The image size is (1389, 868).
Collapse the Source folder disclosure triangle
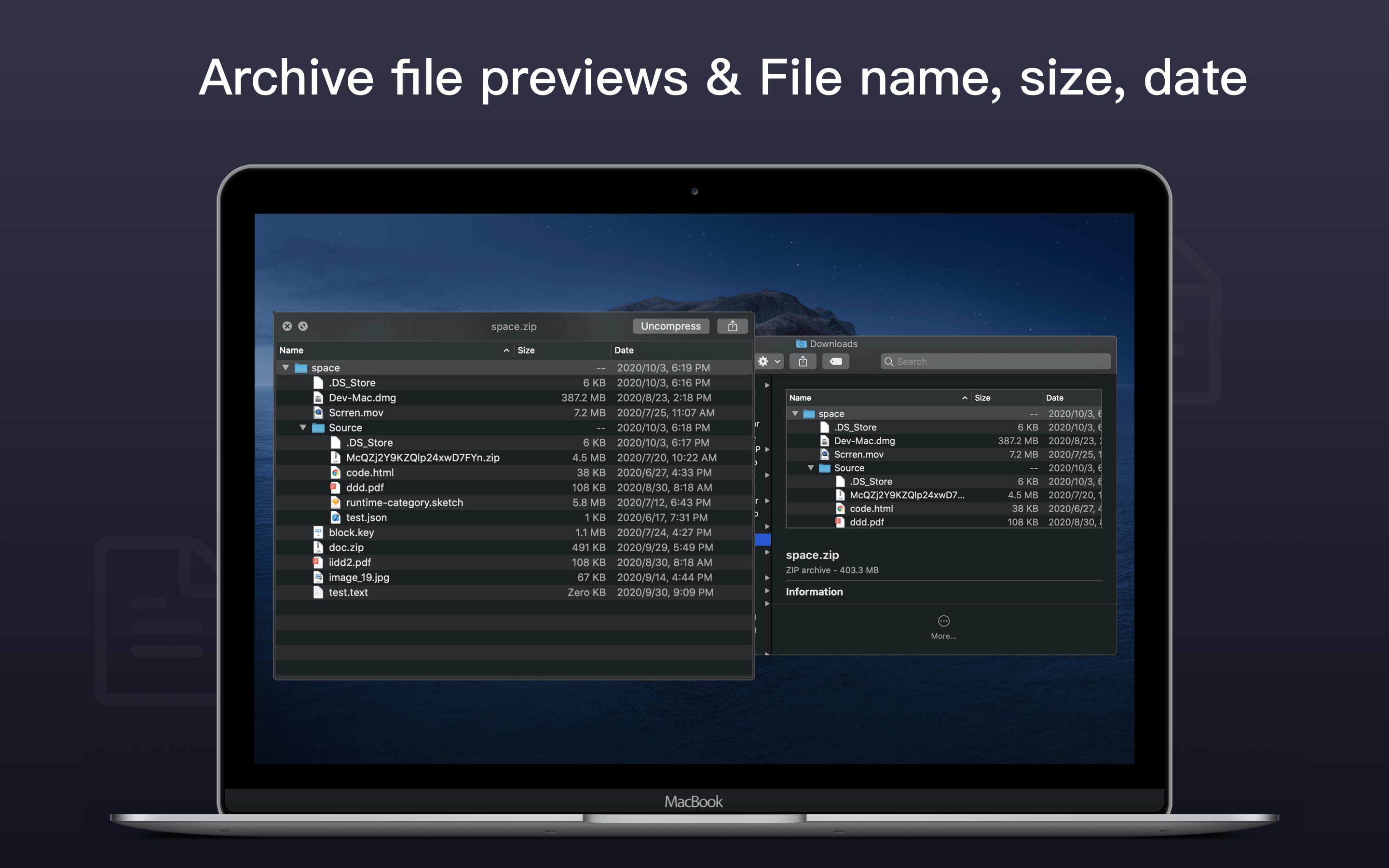304,427
